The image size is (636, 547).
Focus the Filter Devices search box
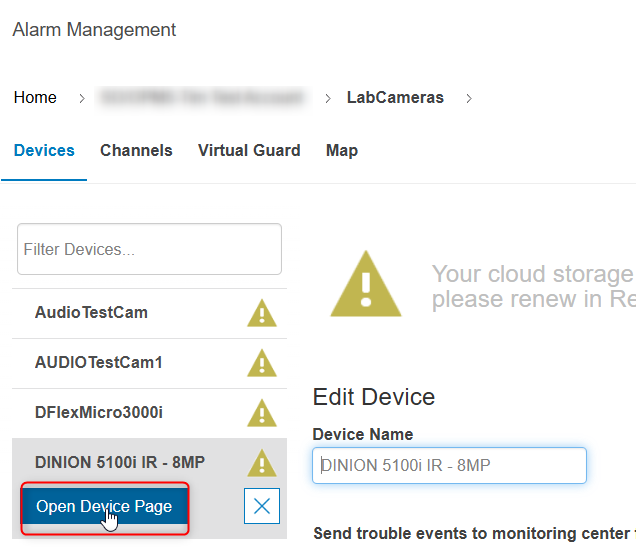click(x=149, y=249)
